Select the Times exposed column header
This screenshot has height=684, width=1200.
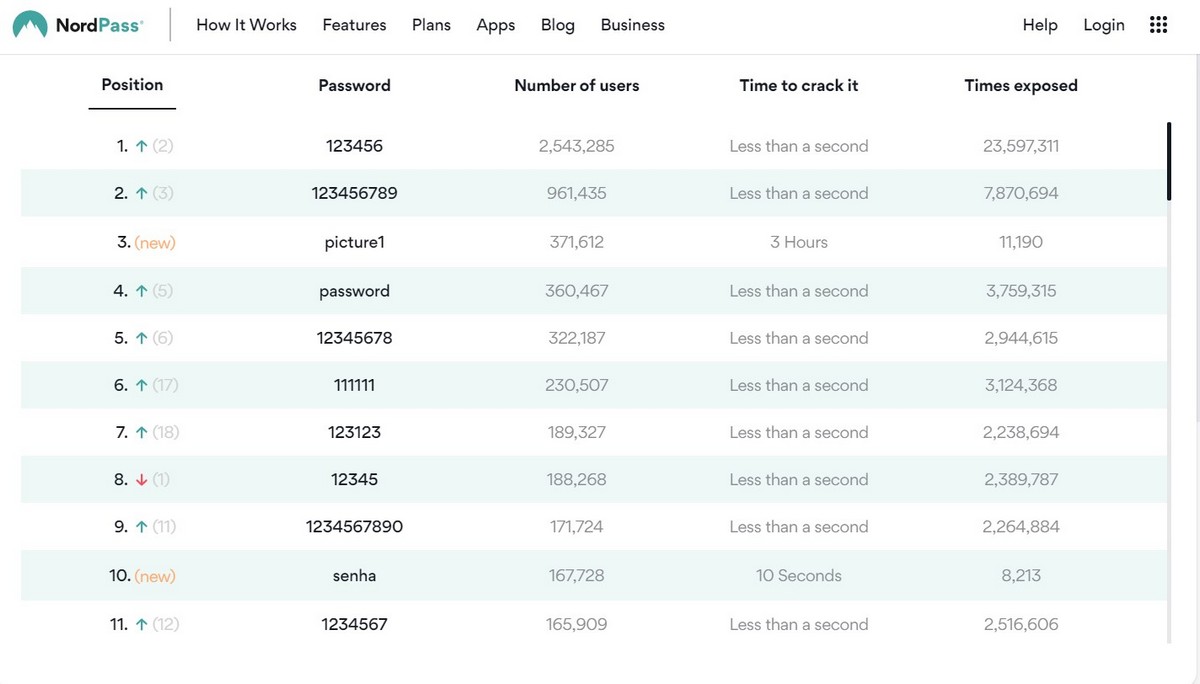point(1020,86)
